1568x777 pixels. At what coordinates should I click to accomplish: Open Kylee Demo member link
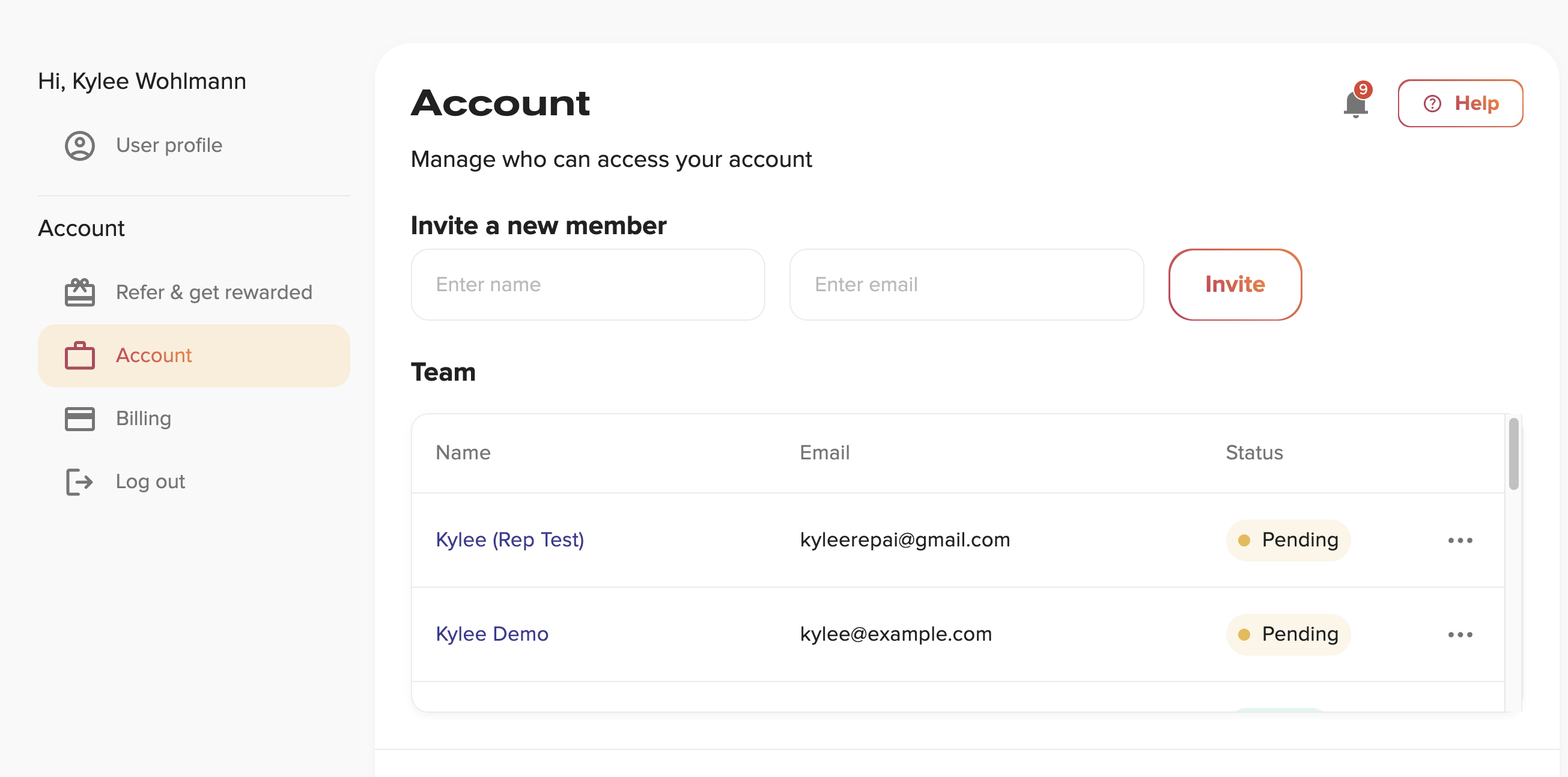(492, 634)
